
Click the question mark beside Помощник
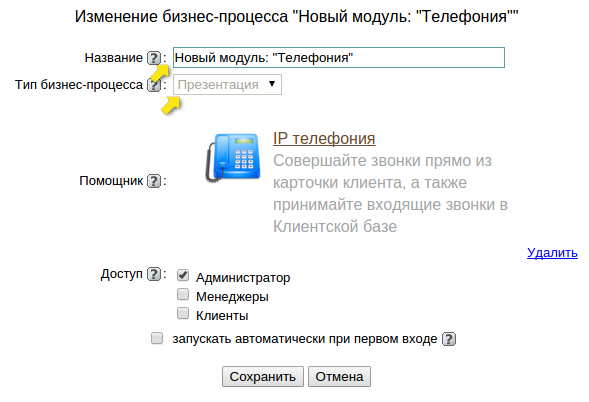(x=154, y=181)
